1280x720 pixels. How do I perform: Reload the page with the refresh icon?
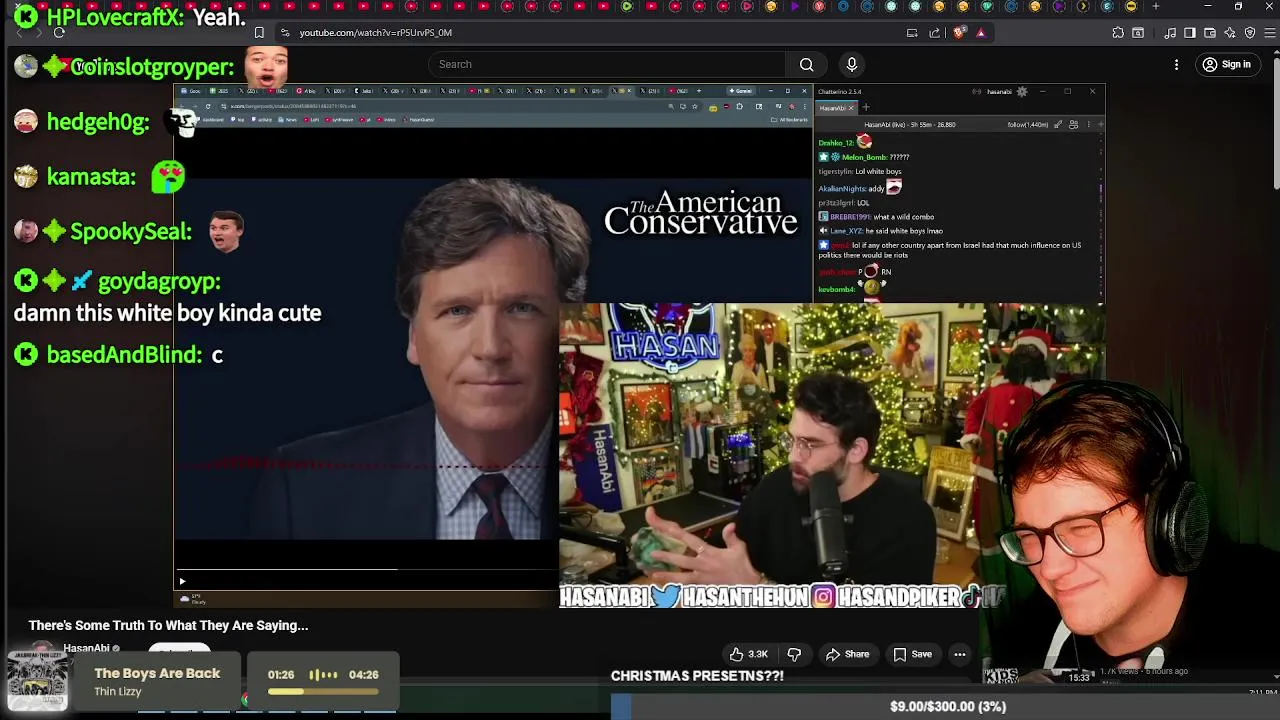pos(59,33)
